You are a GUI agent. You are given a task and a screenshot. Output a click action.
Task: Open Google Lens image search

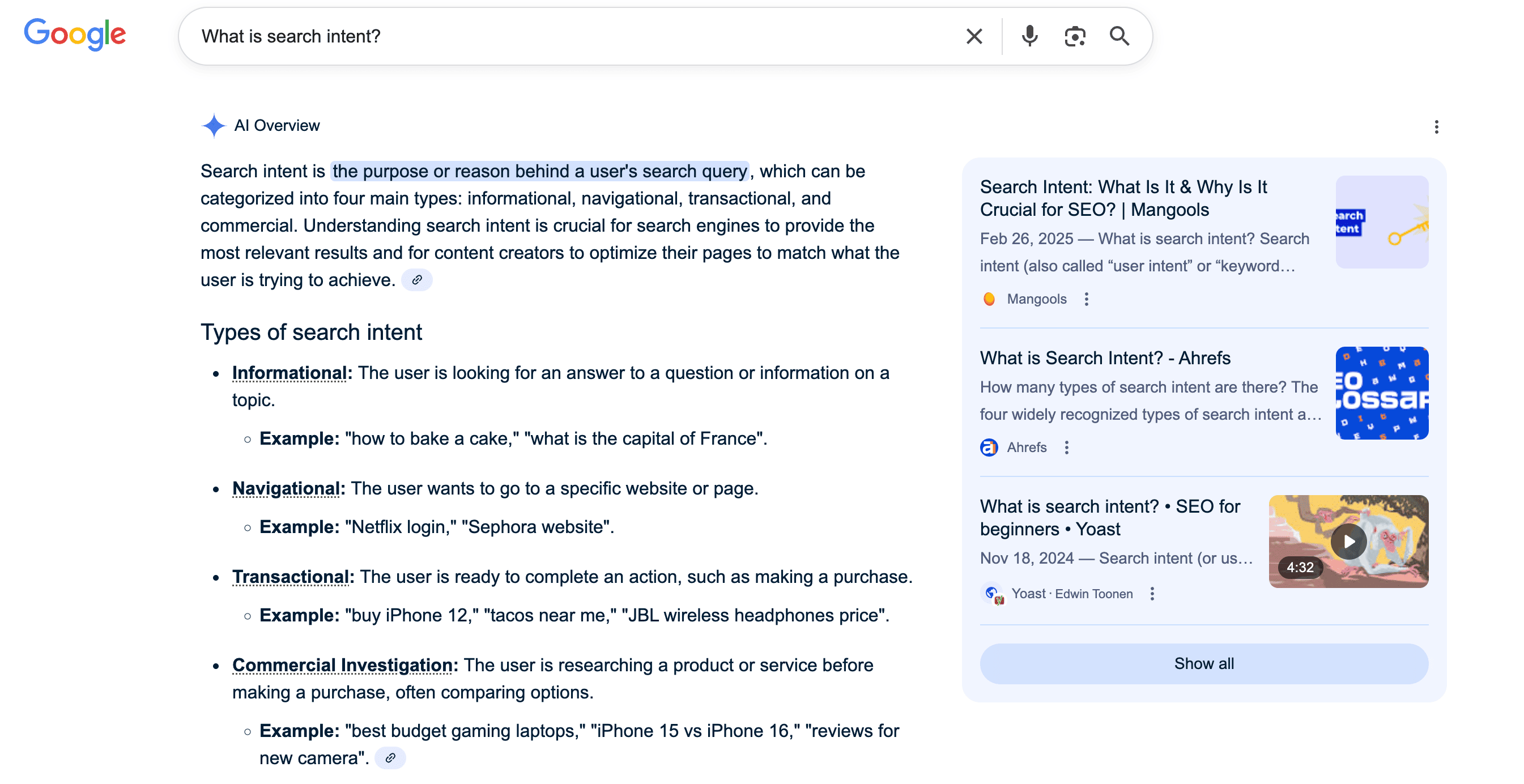1074,36
